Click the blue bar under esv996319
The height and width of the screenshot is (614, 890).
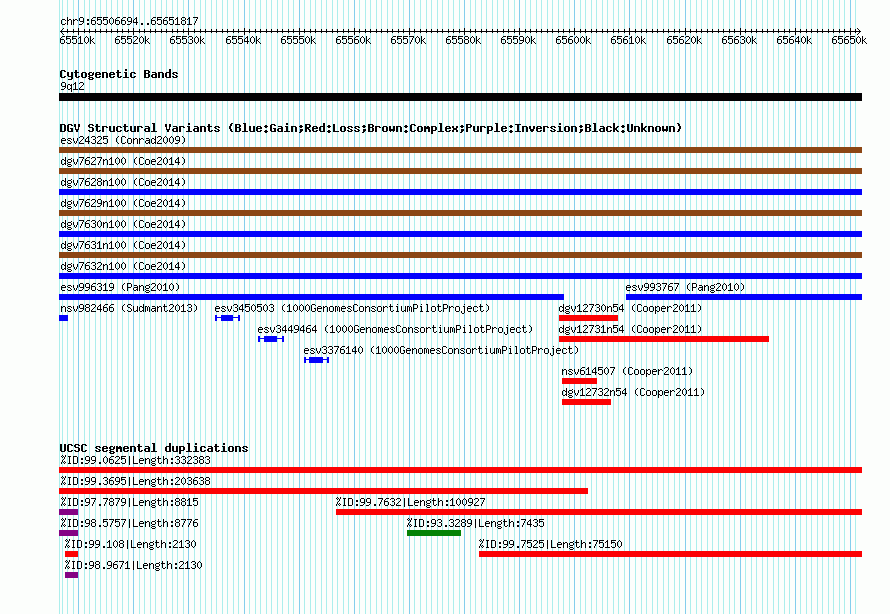pos(312,297)
